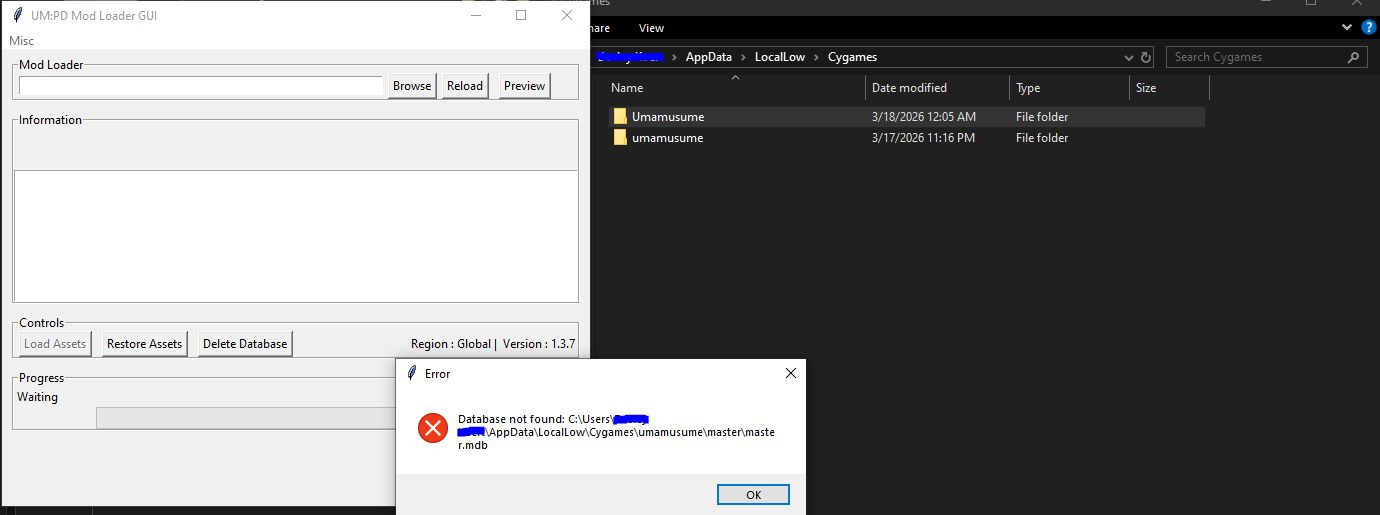Open the View tab in File Explorer
The width and height of the screenshot is (1380, 515).
pos(652,28)
